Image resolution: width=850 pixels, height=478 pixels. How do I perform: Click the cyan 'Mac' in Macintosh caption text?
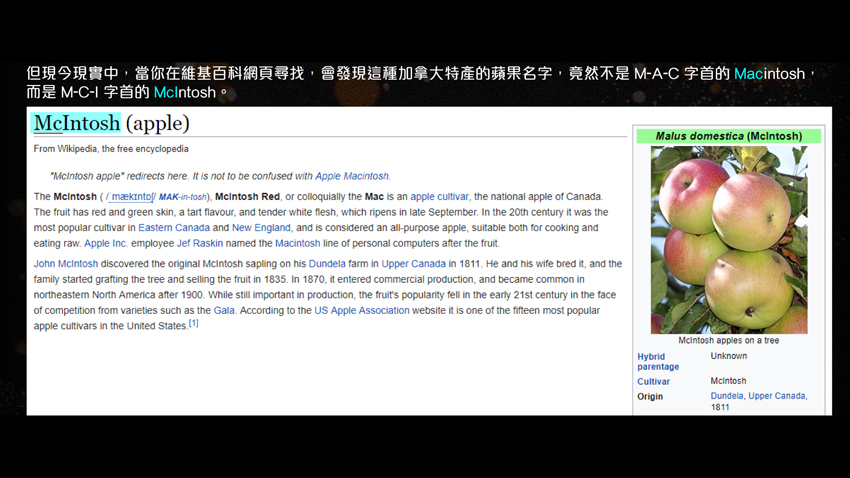point(749,74)
